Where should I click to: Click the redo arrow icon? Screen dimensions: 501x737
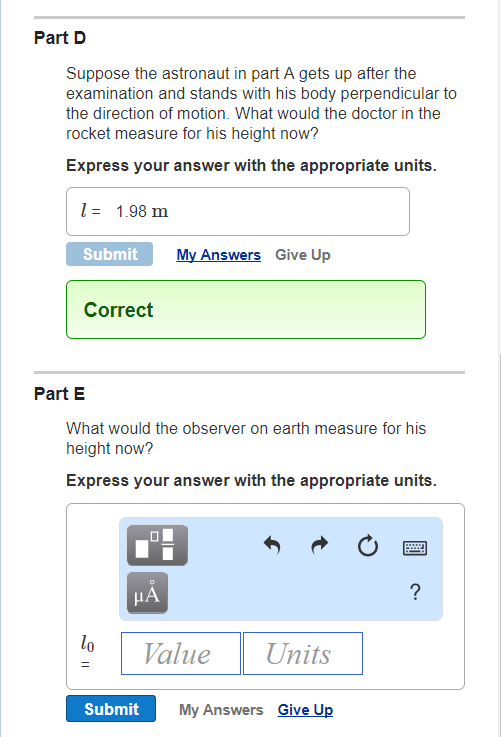320,545
